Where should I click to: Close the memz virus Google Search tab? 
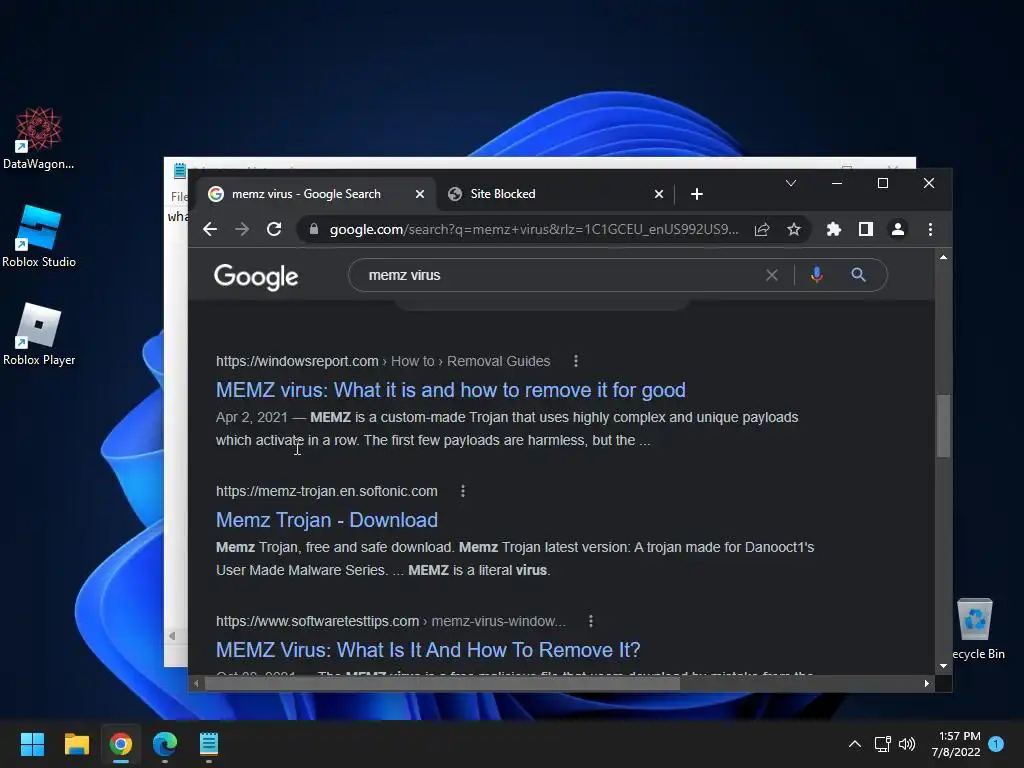(x=420, y=194)
